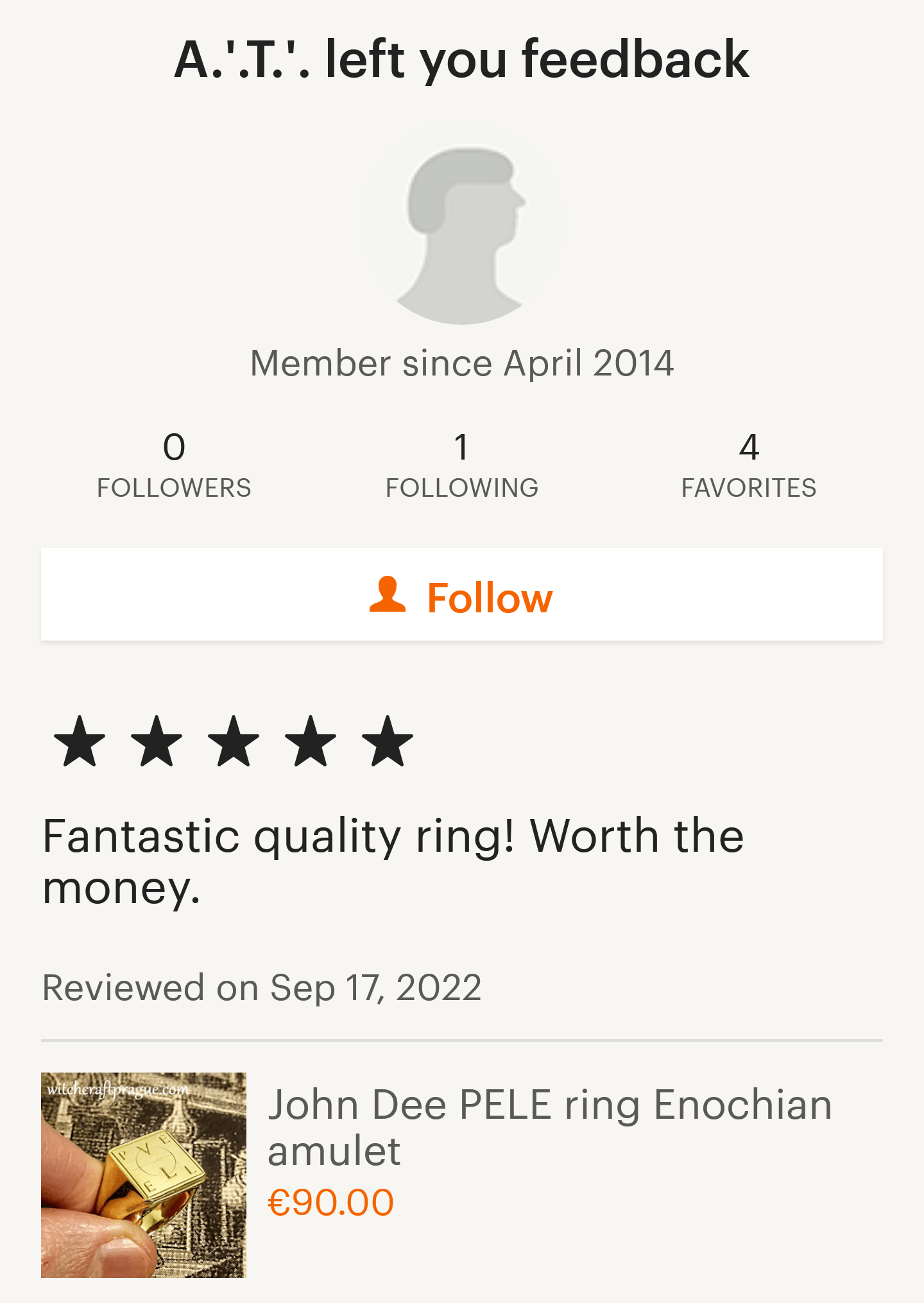Open the John Dee PELE ring listing title
This screenshot has height=1303, width=924.
pyautogui.click(x=549, y=1127)
